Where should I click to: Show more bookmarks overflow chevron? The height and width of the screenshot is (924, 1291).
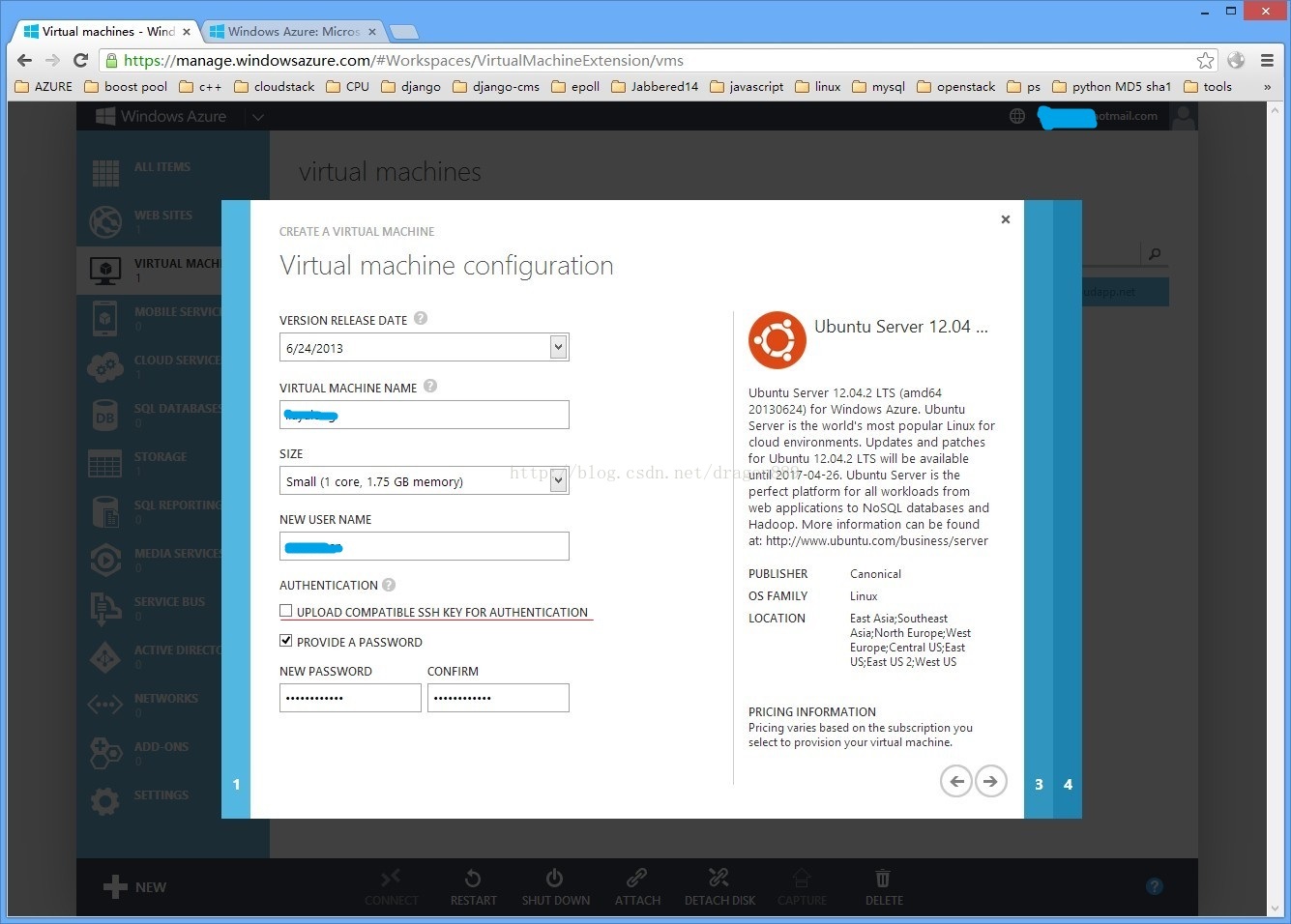point(1267,87)
